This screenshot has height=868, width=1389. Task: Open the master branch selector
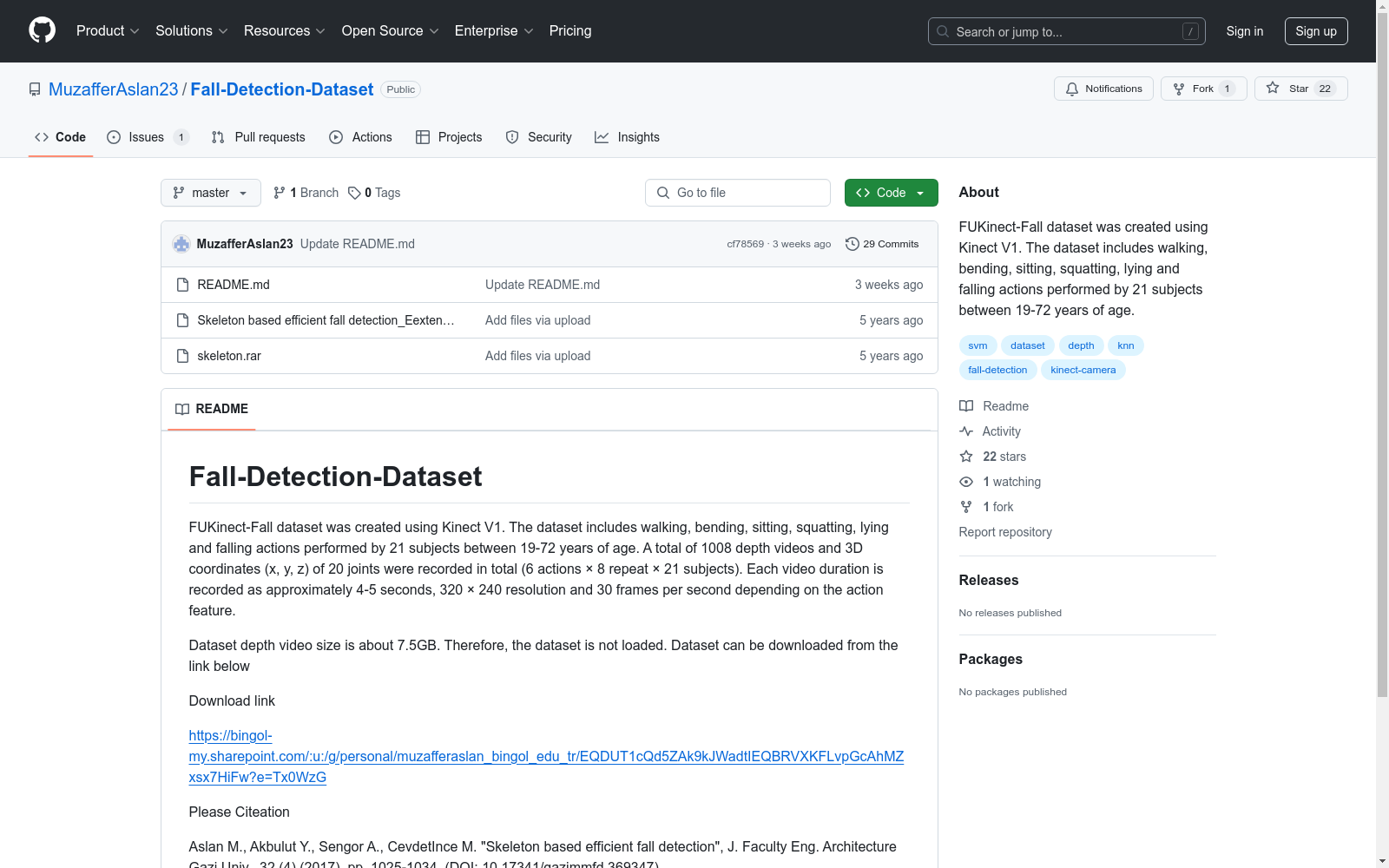click(211, 193)
